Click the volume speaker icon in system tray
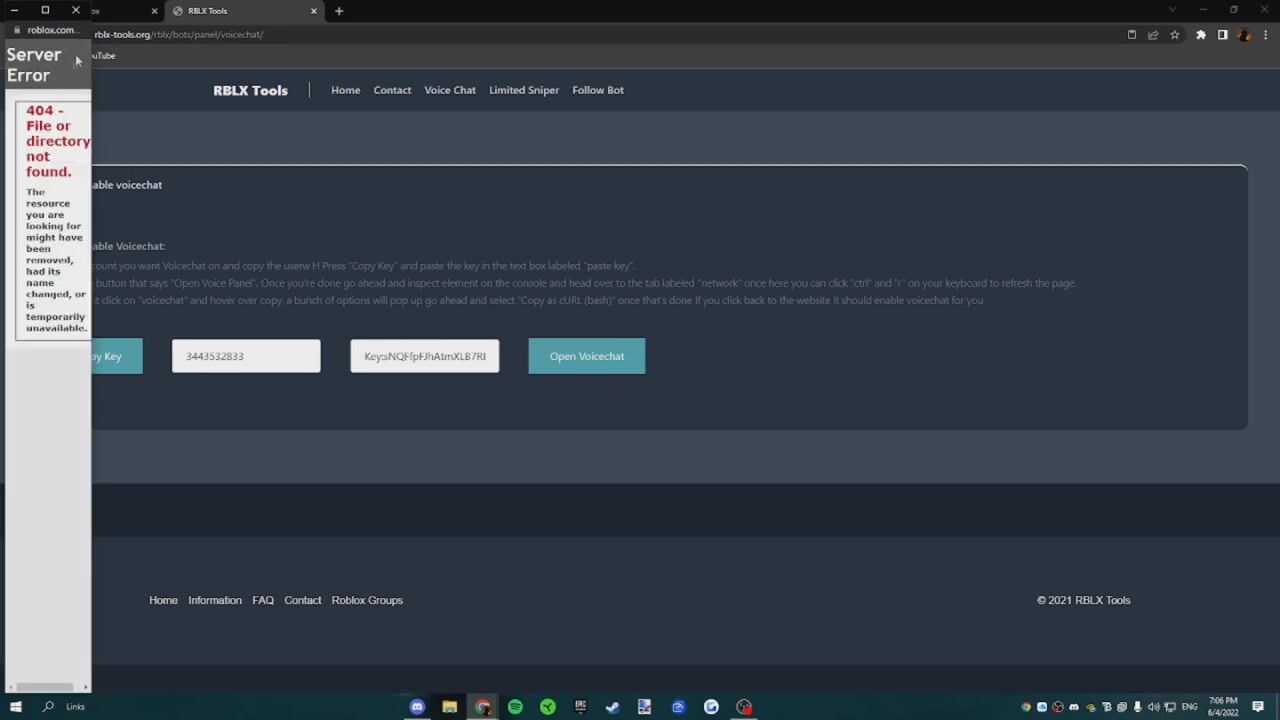The height and width of the screenshot is (720, 1280). 1153,707
